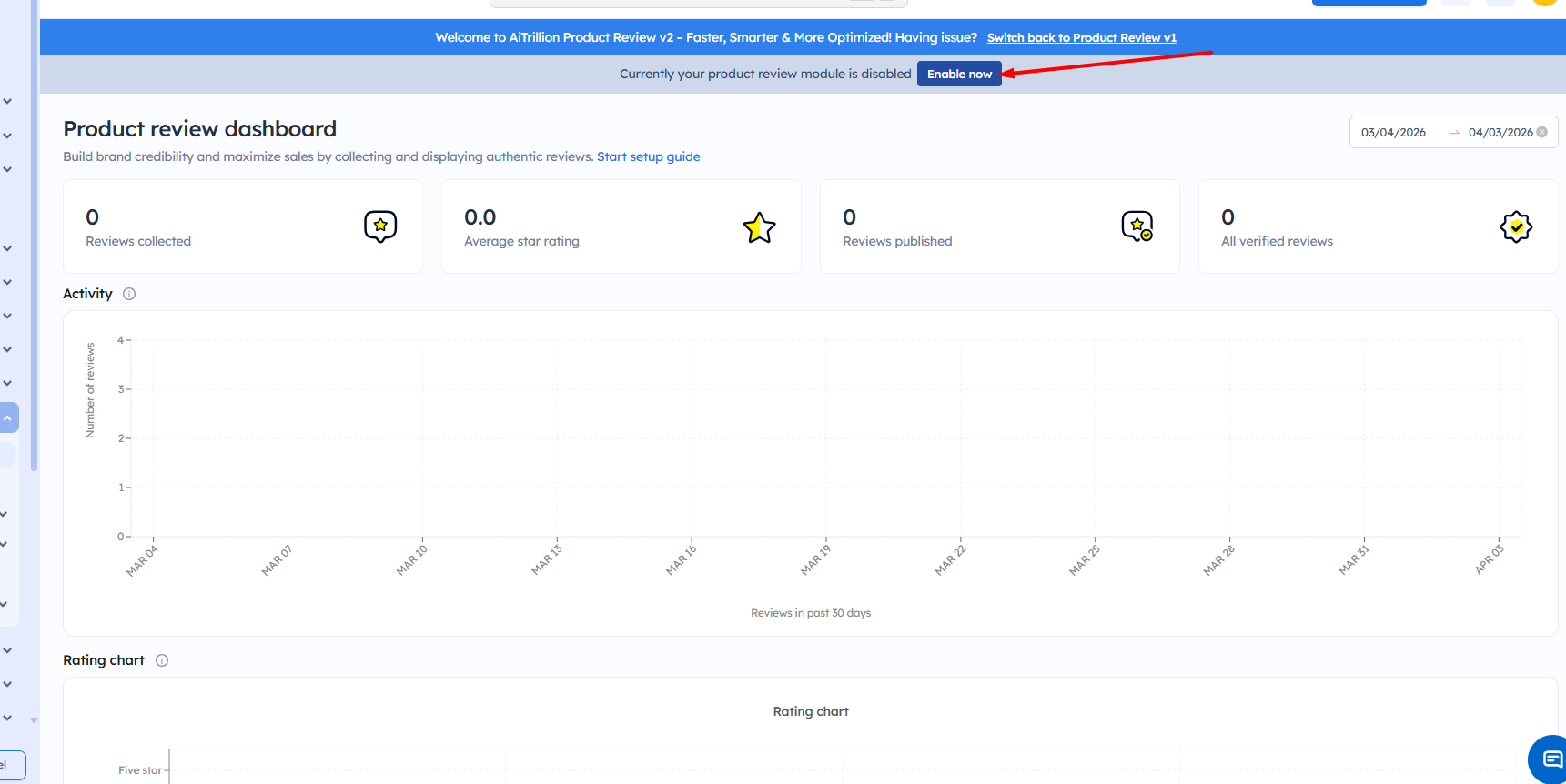Image resolution: width=1566 pixels, height=784 pixels.
Task: Click the info icon beside Rating chart heading
Action: pyautogui.click(x=162, y=660)
